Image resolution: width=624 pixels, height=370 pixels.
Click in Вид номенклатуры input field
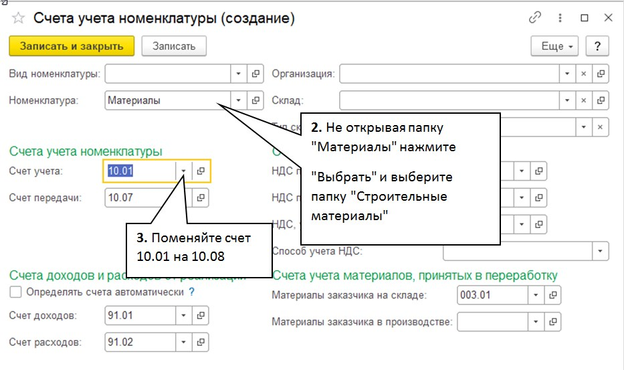(168, 74)
